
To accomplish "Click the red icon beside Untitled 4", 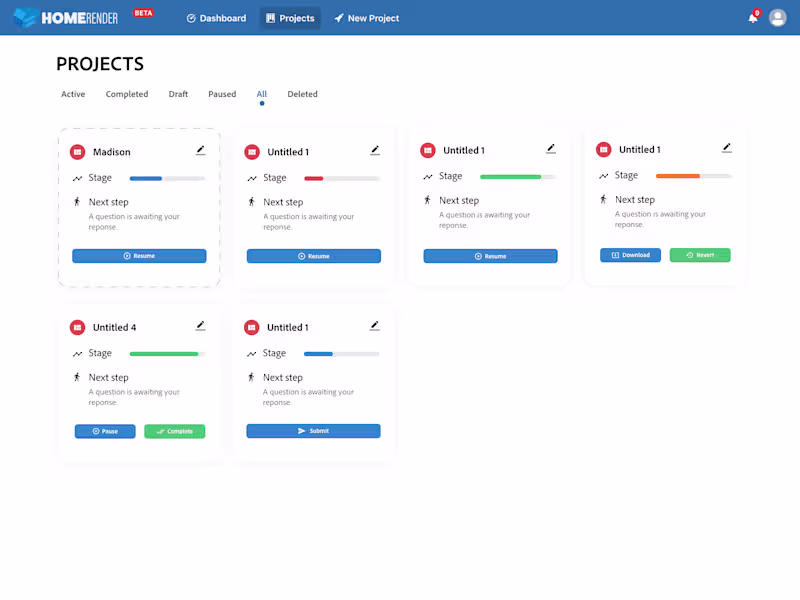I will click(78, 328).
